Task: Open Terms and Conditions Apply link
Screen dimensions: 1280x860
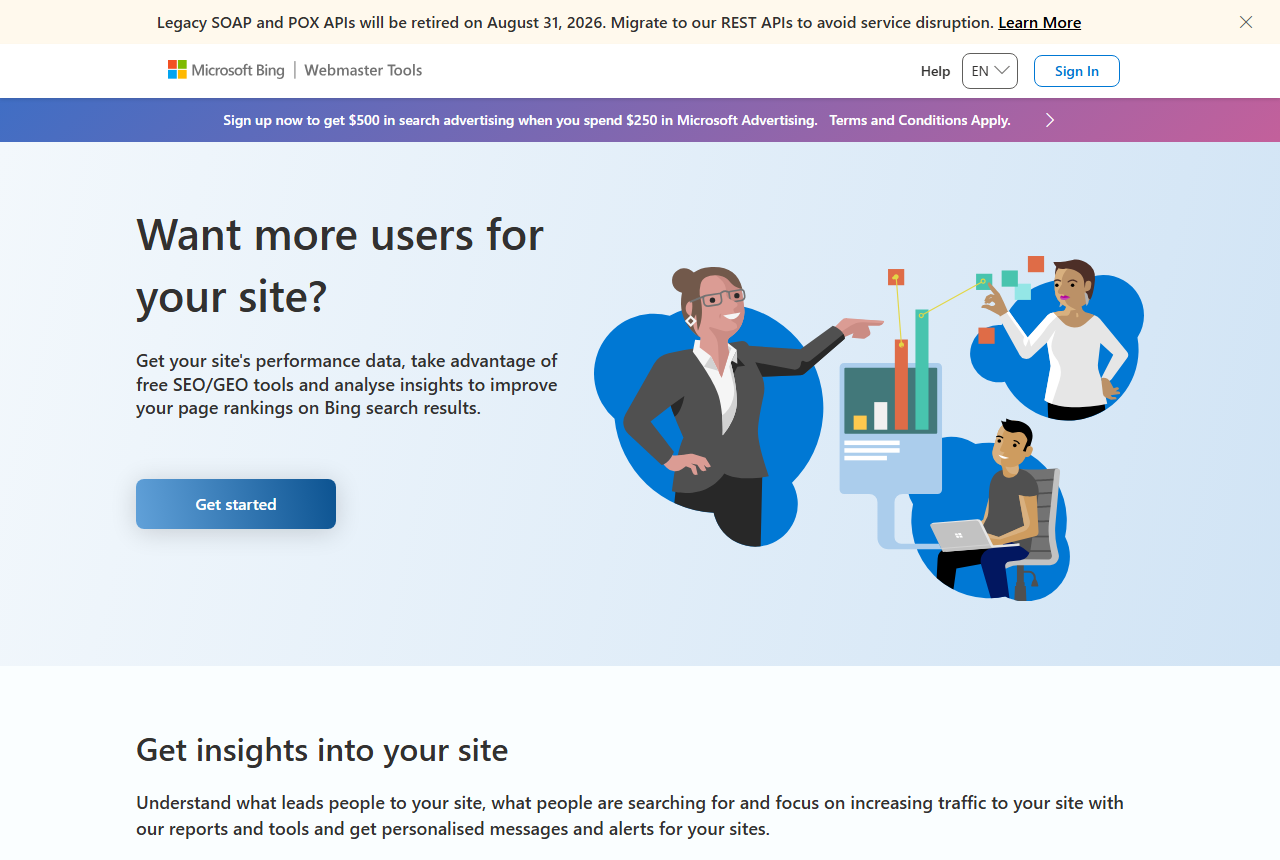Action: click(x=920, y=120)
